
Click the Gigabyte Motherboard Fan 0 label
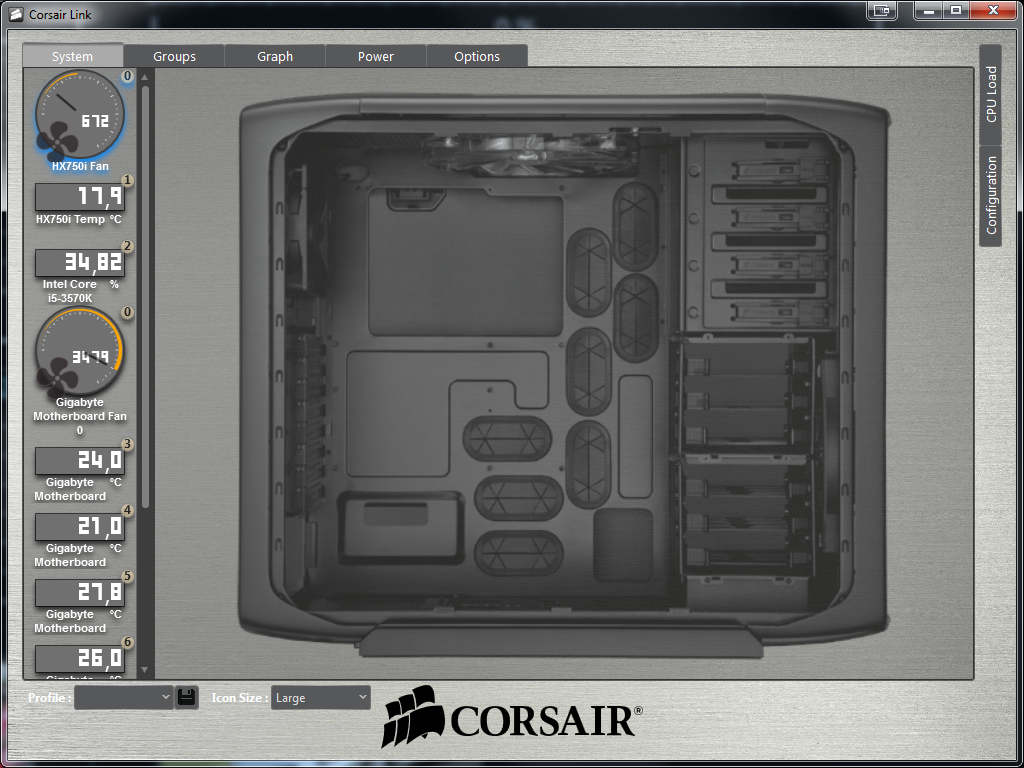click(x=80, y=417)
